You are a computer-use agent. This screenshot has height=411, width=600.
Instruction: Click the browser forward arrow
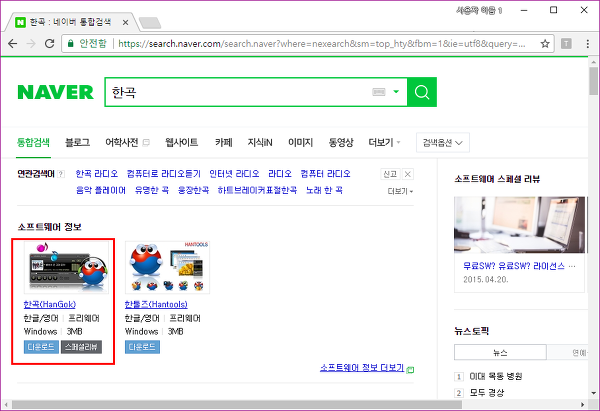(31, 44)
